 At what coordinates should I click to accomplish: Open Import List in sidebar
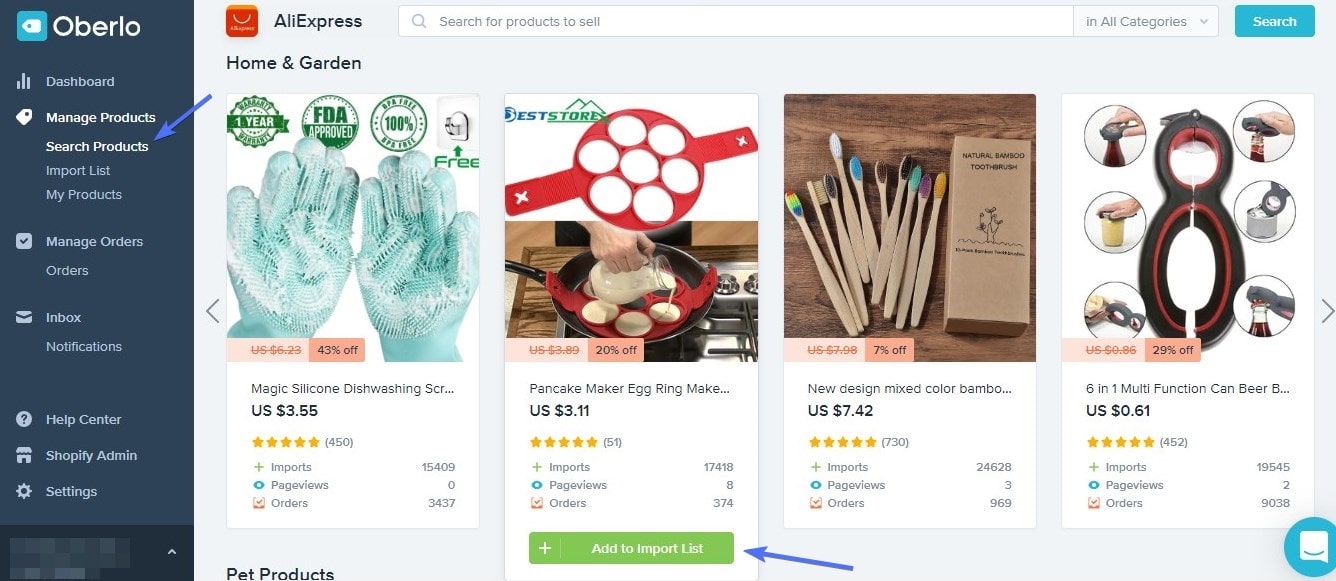point(78,170)
